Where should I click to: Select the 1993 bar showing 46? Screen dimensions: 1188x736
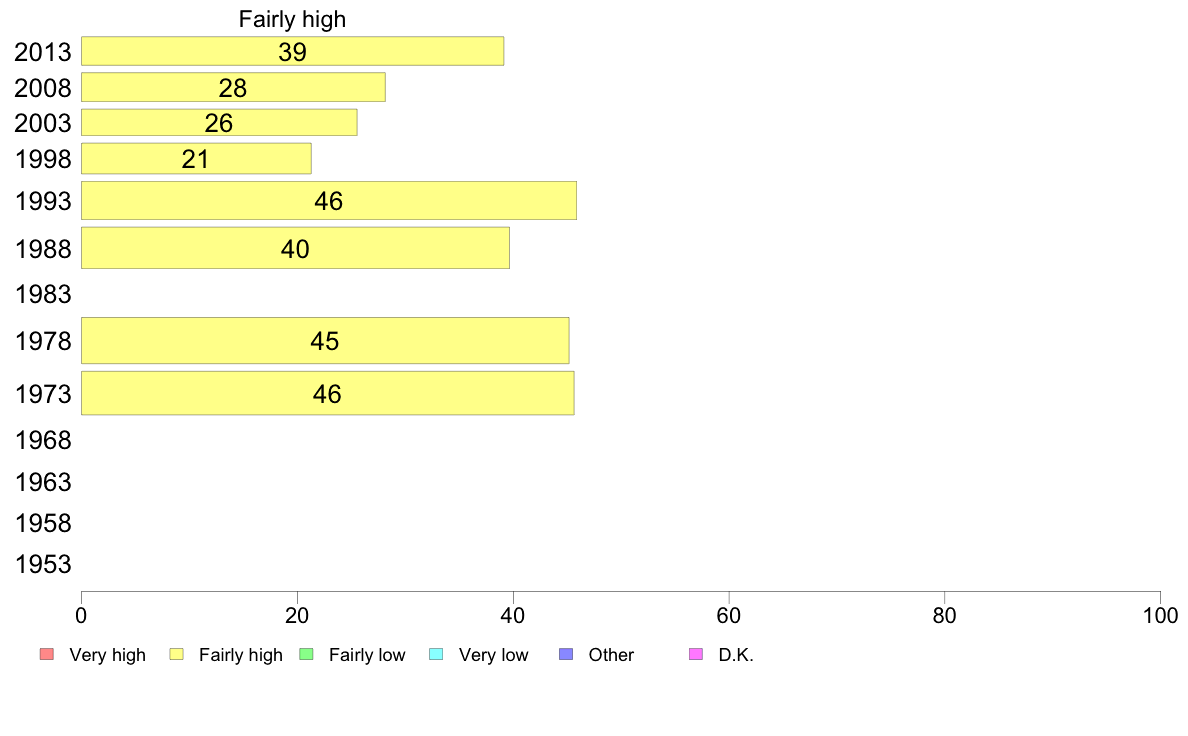(x=329, y=201)
